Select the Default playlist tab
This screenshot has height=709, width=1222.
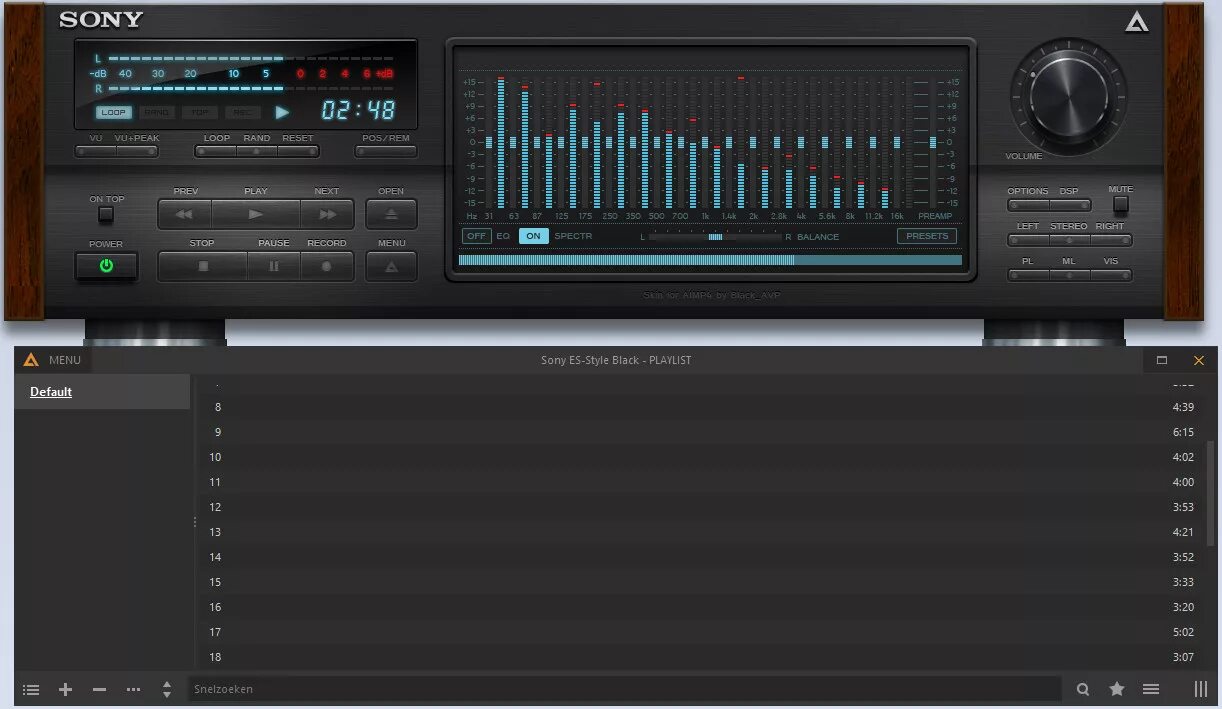point(51,391)
